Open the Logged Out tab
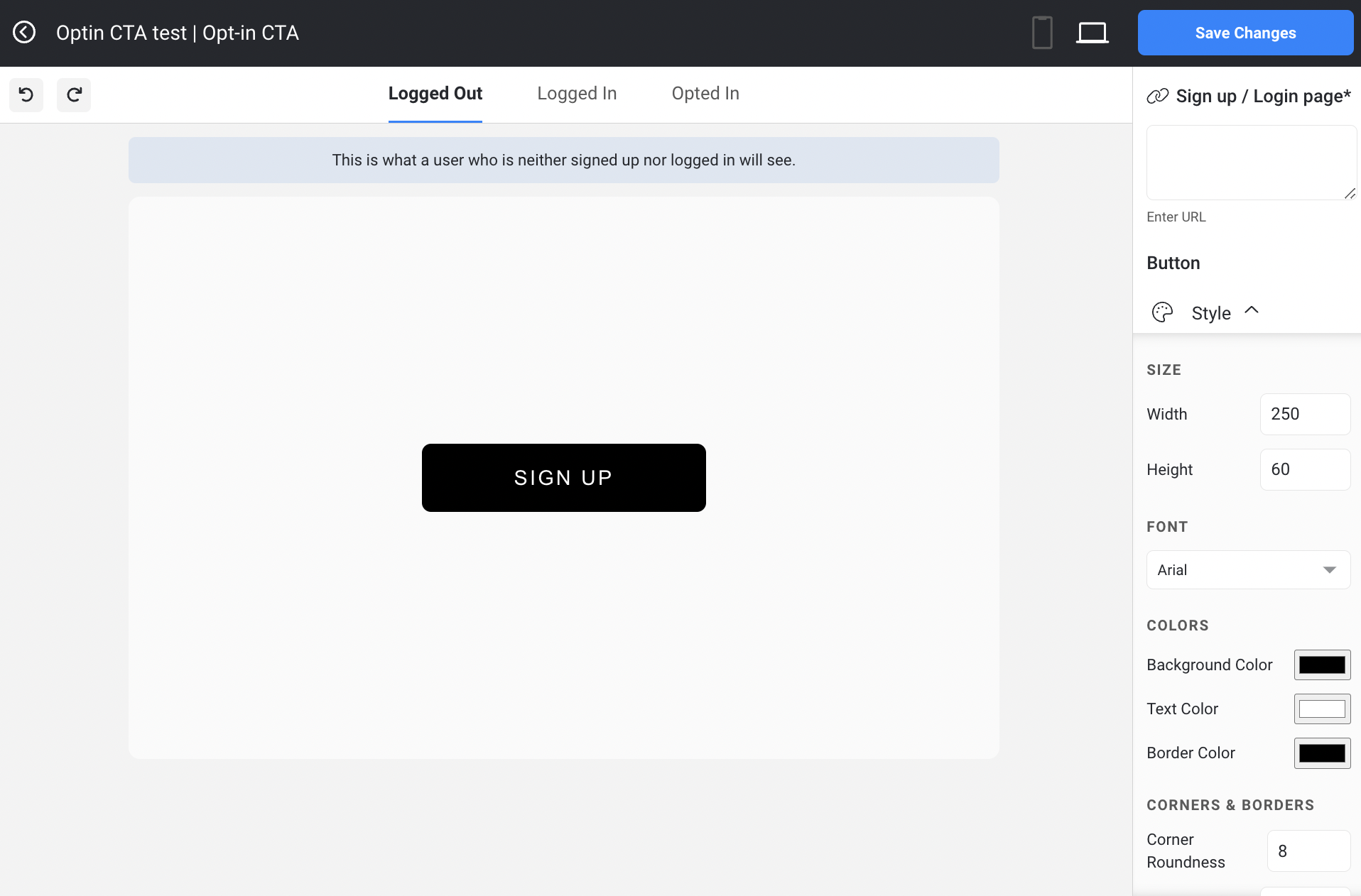The height and width of the screenshot is (896, 1361). coord(435,94)
